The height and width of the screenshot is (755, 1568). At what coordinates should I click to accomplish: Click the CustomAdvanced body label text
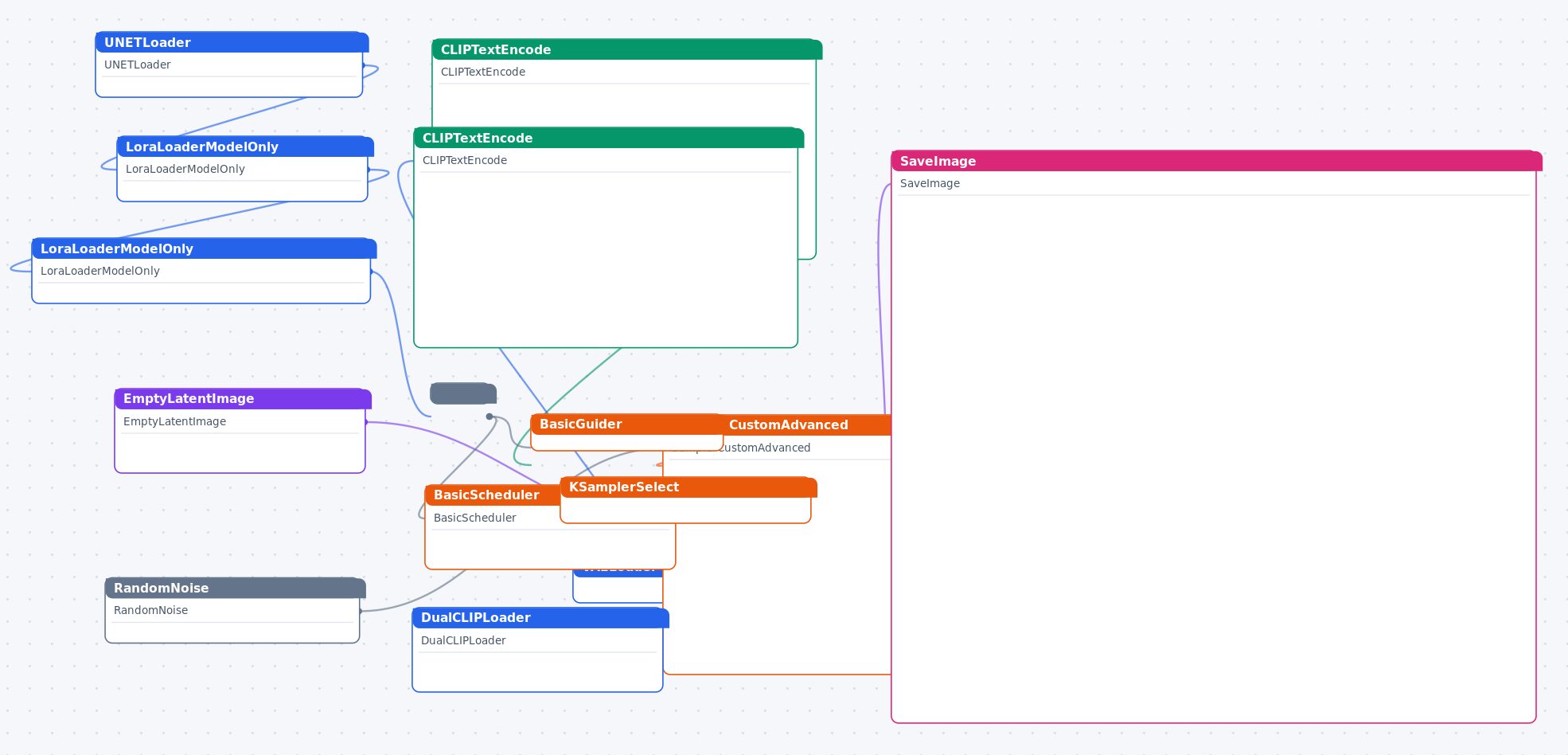[766, 448]
